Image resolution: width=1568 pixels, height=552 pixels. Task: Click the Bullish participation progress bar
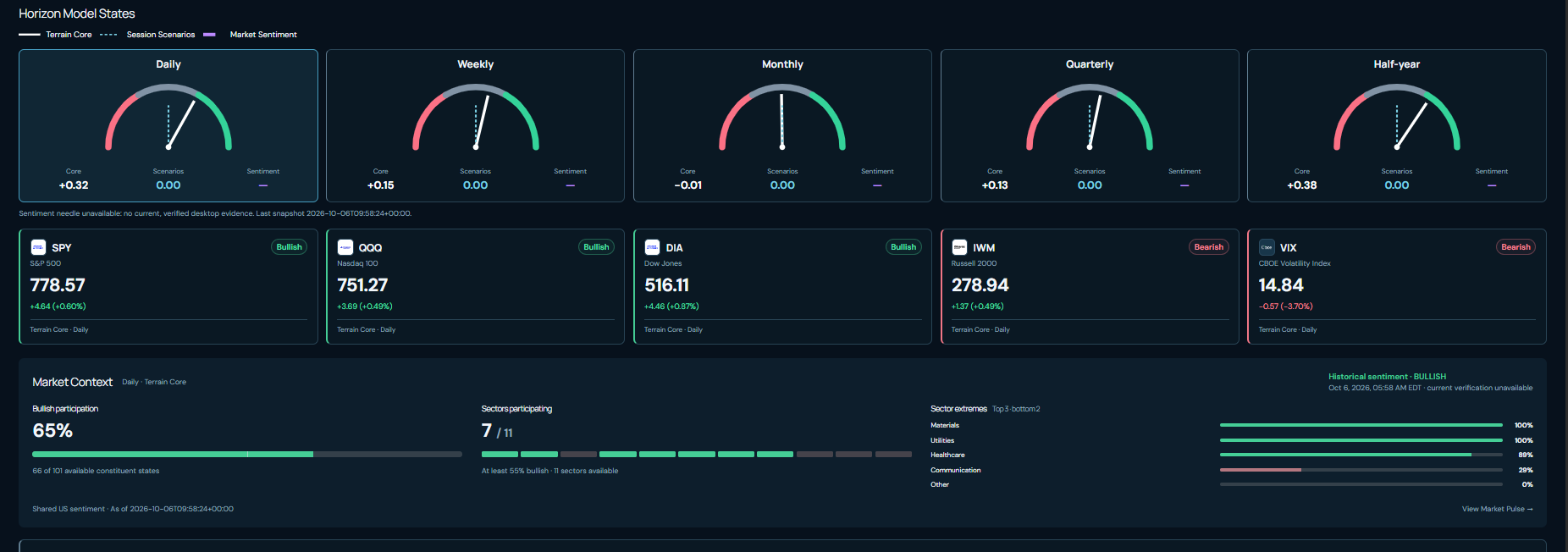pos(247,455)
